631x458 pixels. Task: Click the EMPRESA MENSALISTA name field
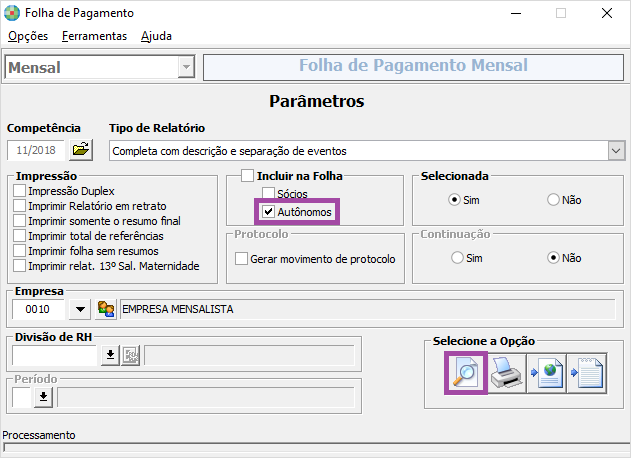[x=368, y=309]
